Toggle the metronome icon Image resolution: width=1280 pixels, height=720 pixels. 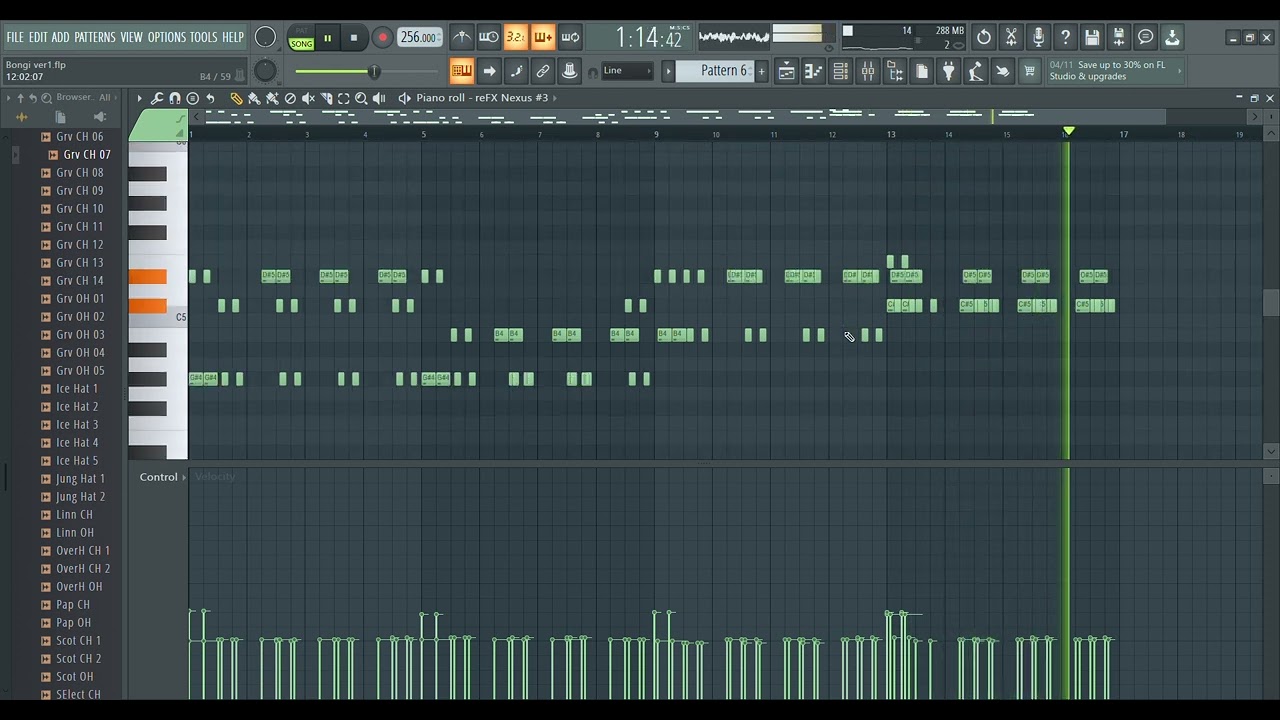(x=461, y=37)
